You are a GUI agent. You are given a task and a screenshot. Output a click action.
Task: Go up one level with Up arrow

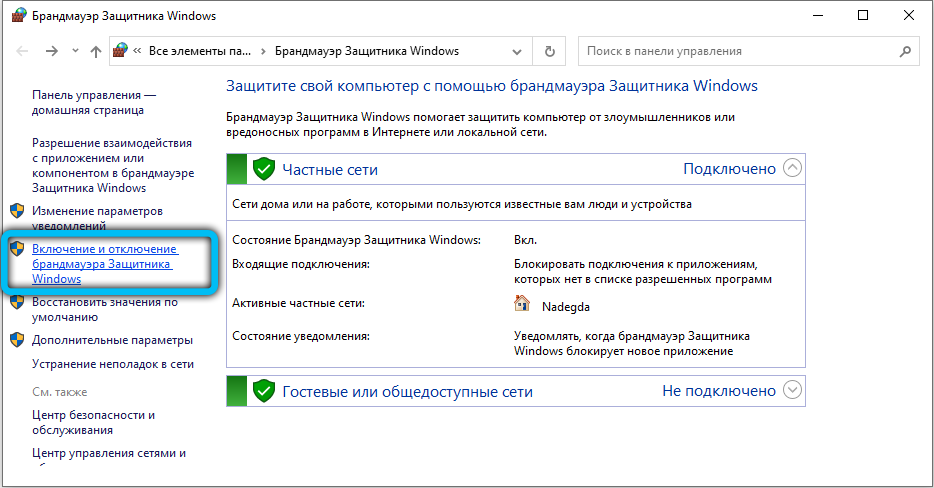[x=95, y=51]
